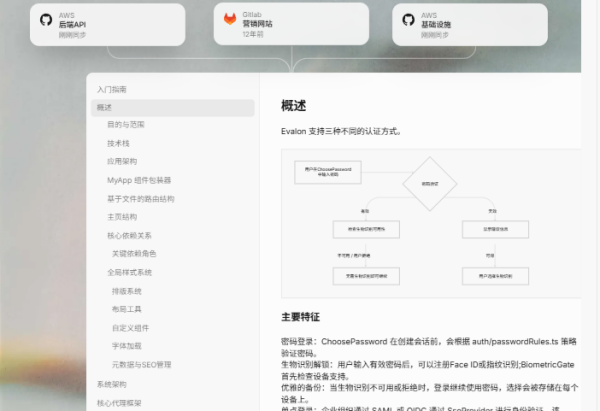Click the GitHub icon on the 后端API card
This screenshot has height=411, width=600.
coord(46,20)
